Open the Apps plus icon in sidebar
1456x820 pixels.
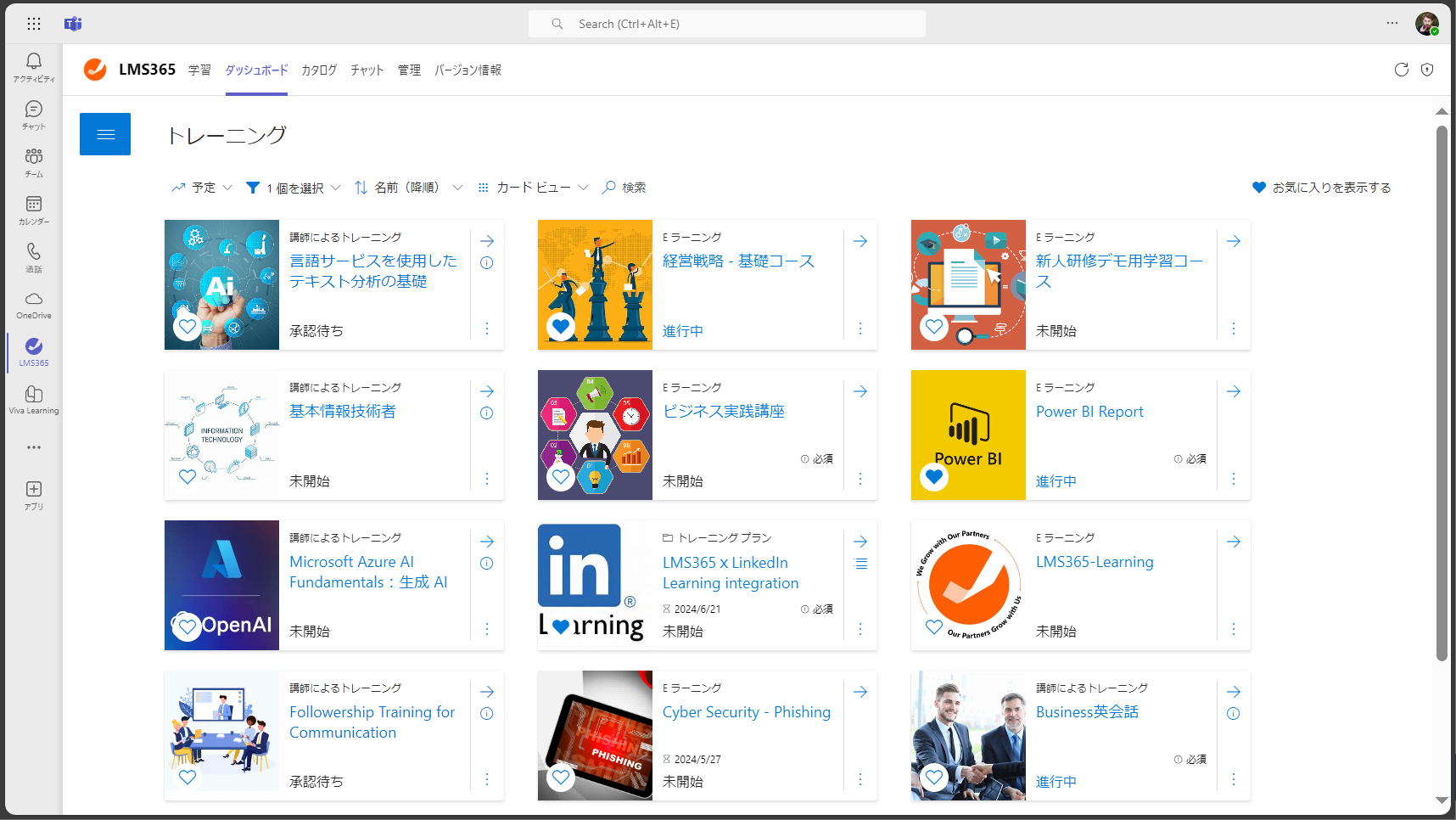click(x=34, y=495)
